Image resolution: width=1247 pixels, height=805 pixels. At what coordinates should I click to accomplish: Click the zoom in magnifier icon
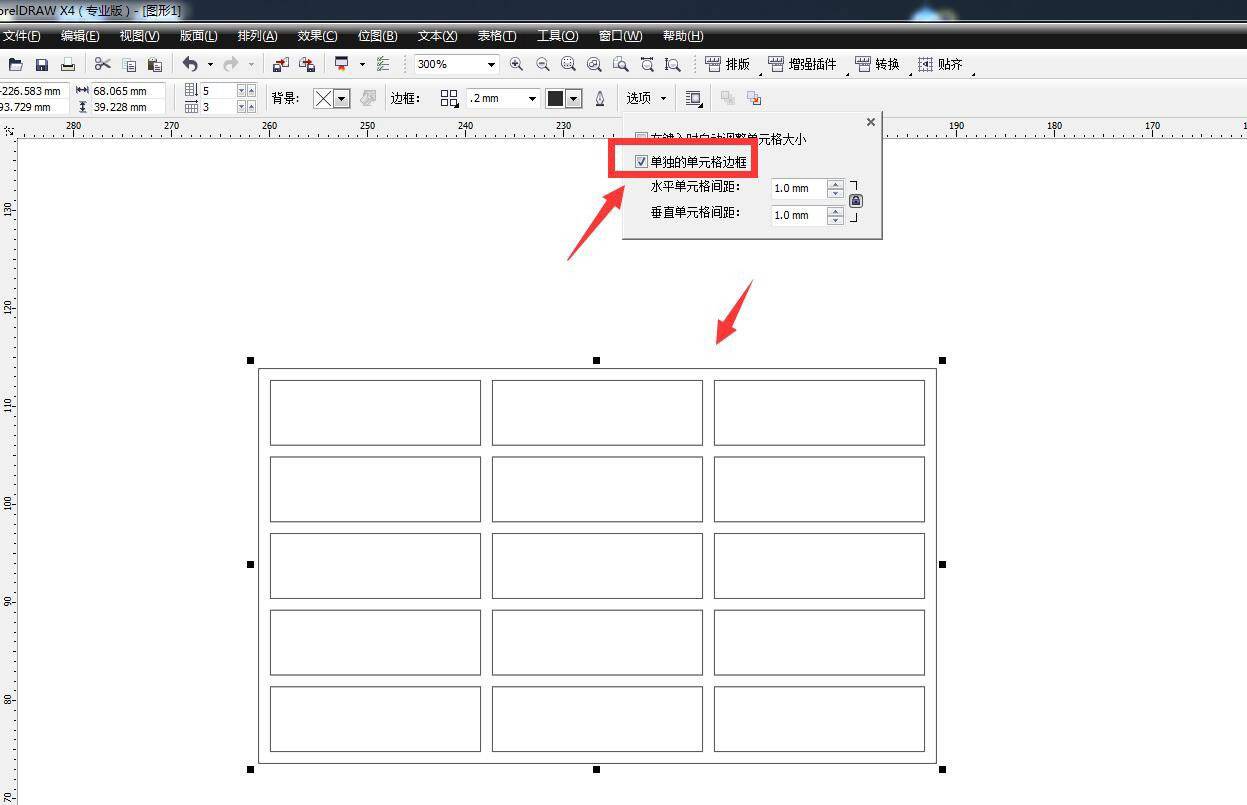pos(516,64)
